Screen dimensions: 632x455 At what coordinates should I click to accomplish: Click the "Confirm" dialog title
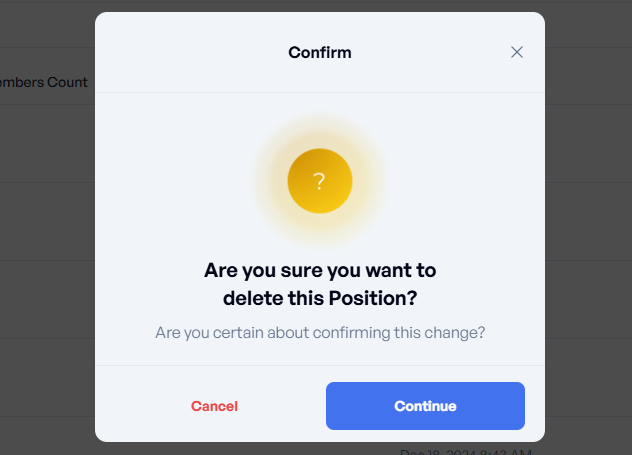(319, 52)
